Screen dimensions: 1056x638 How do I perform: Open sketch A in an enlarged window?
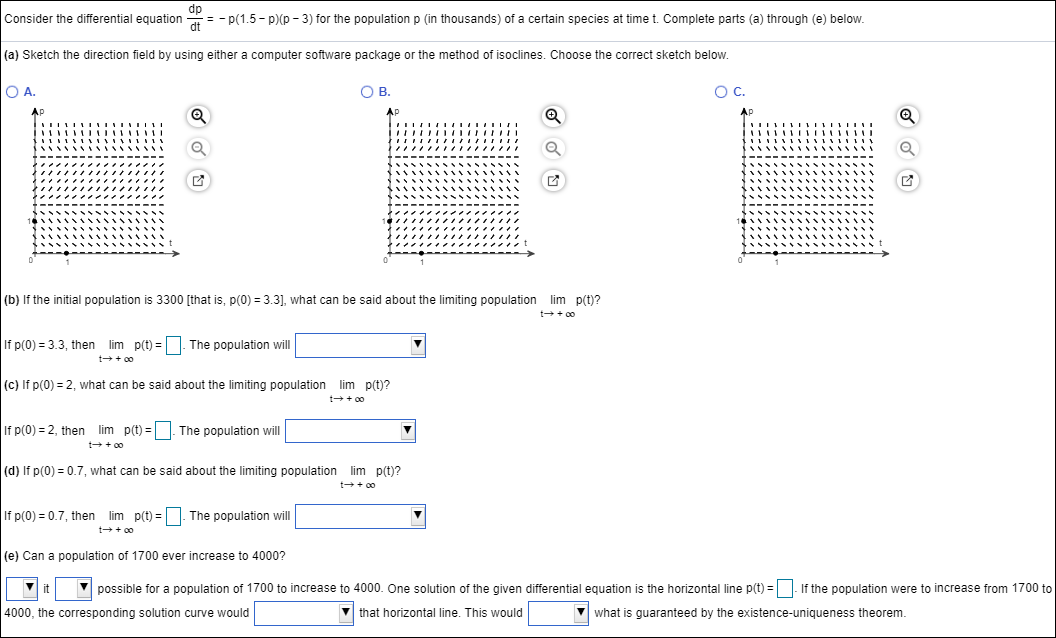pos(197,180)
